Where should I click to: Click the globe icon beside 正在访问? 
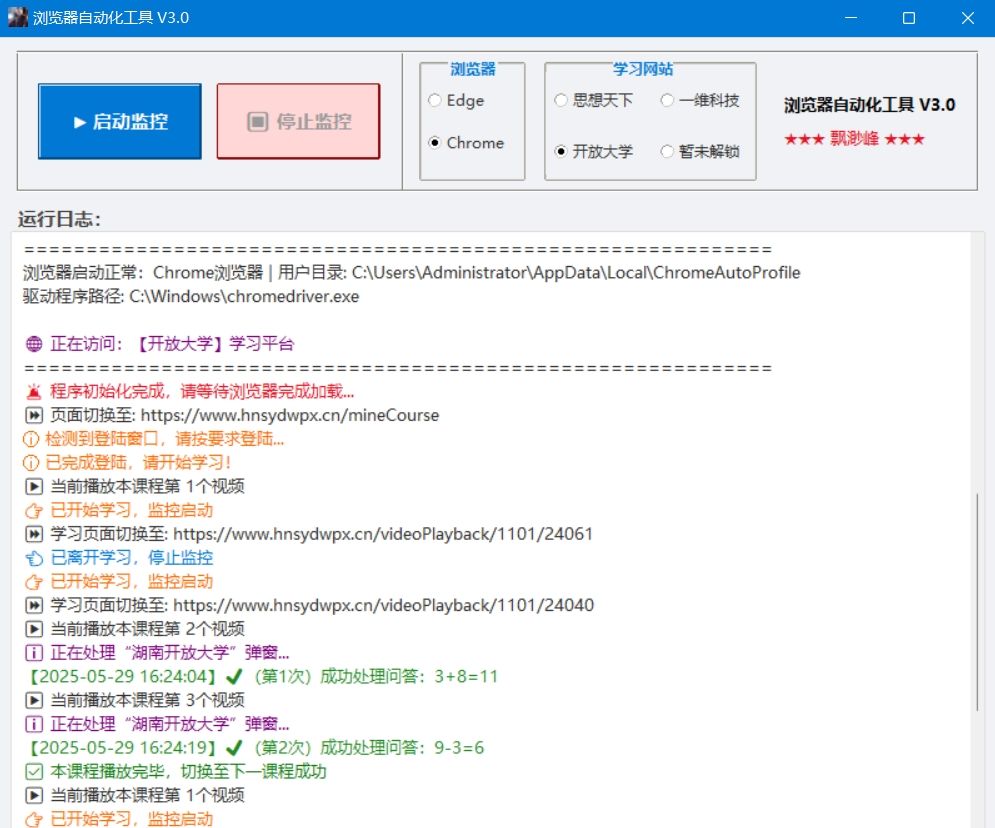coord(34,345)
